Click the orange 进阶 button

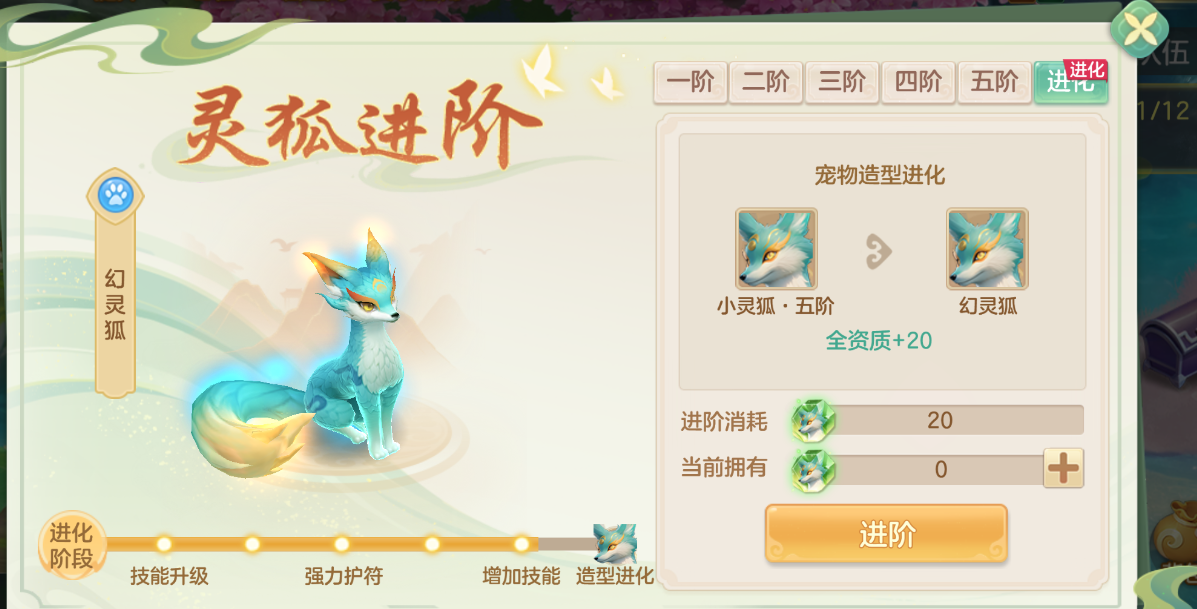coord(886,533)
